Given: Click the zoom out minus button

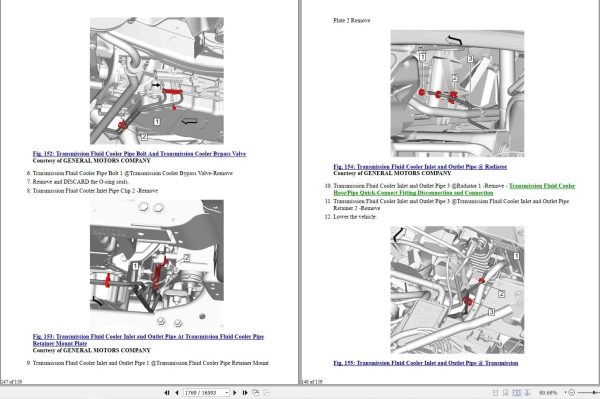Looking at the screenshot, I should pyautogui.click(x=572, y=392).
